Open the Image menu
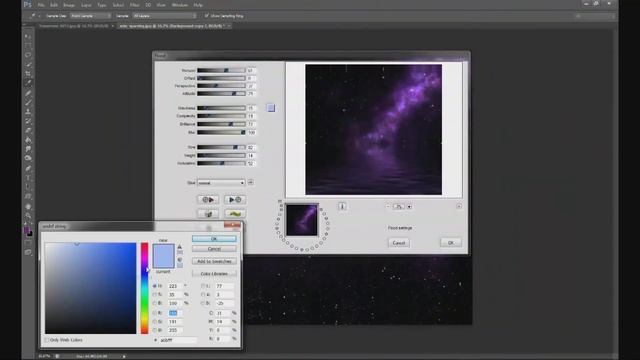The height and width of the screenshot is (360, 640). [x=69, y=5]
